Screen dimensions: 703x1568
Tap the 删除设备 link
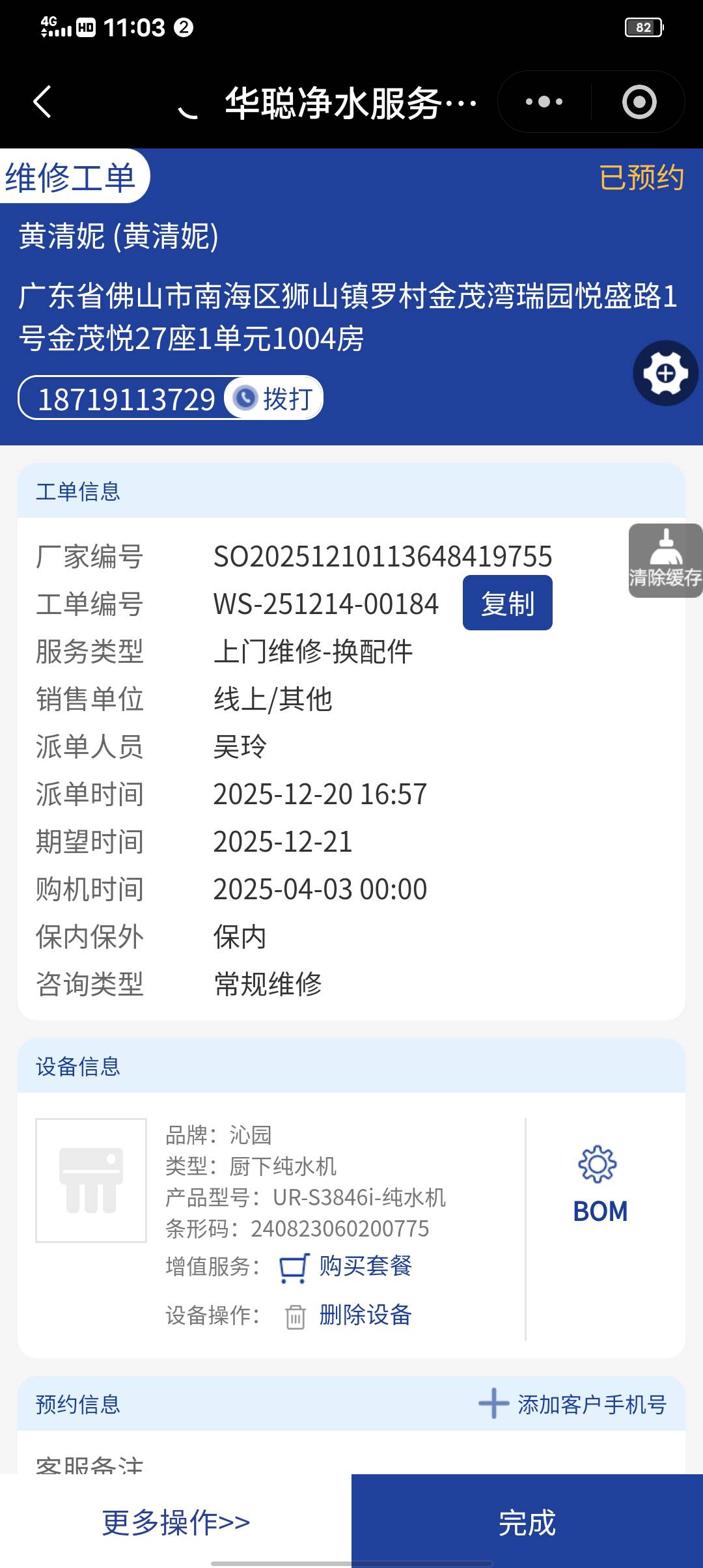[x=366, y=1315]
